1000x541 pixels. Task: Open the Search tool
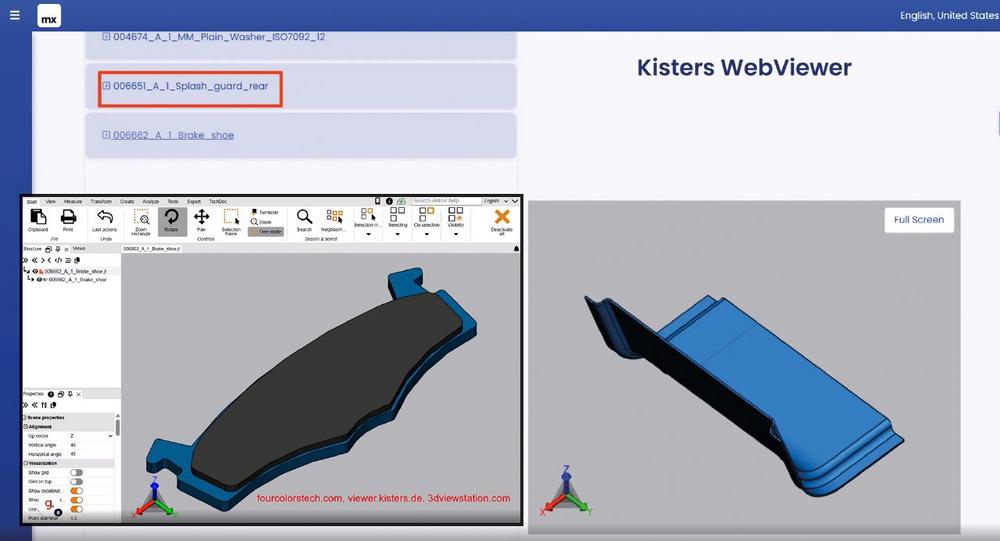(304, 220)
